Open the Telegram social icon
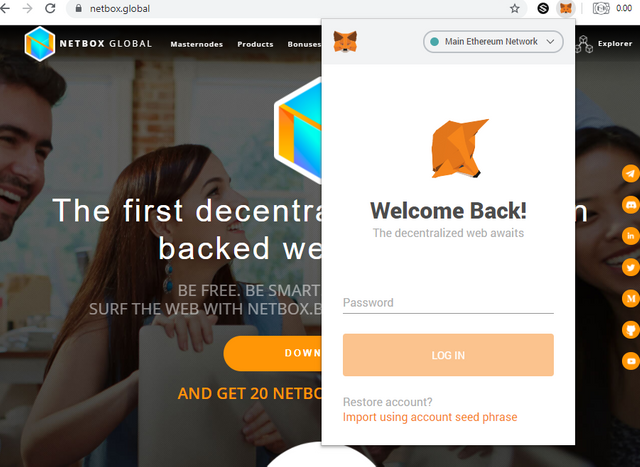 630,173
